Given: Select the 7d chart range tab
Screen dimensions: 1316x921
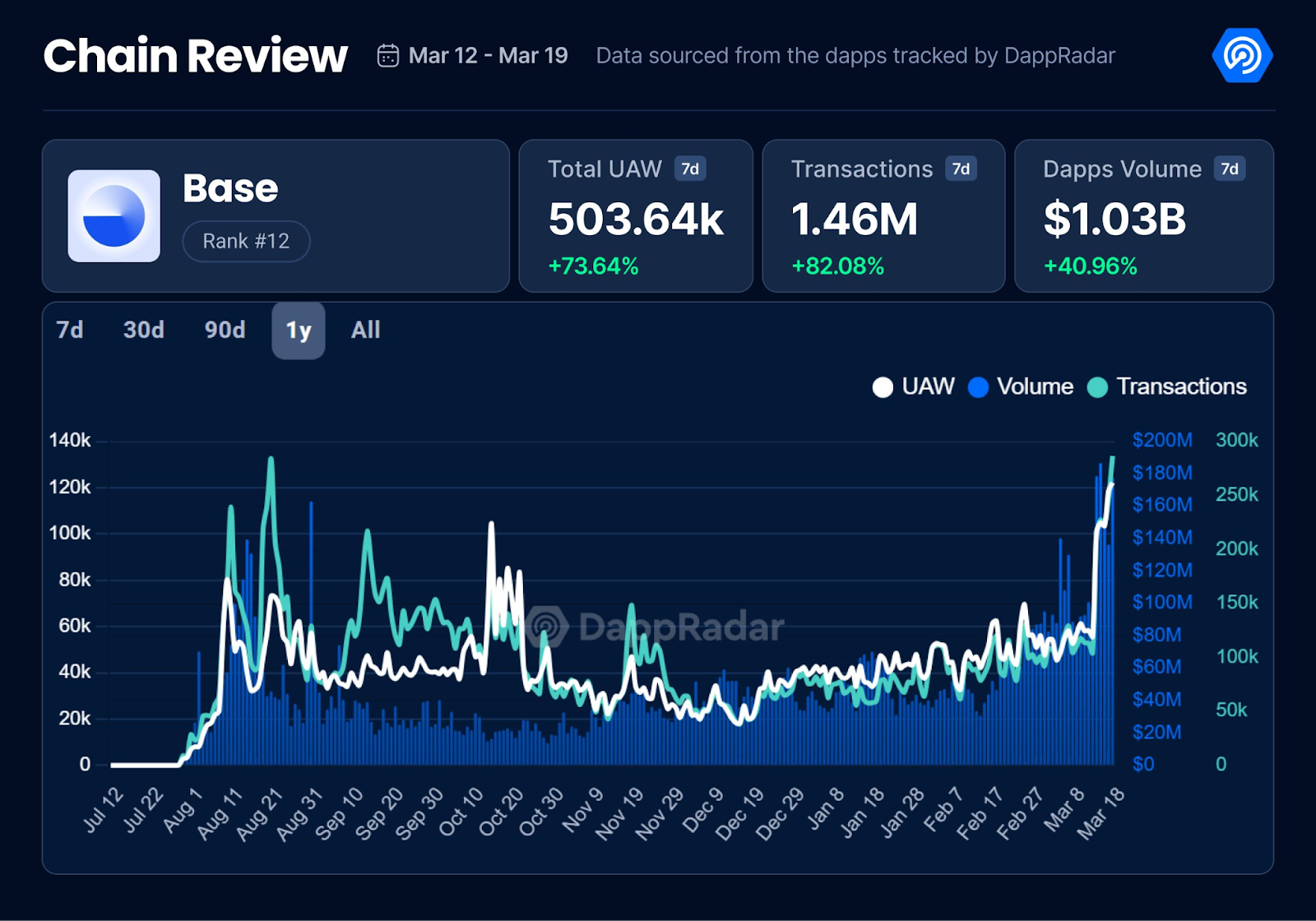Looking at the screenshot, I should pyautogui.click(x=70, y=330).
